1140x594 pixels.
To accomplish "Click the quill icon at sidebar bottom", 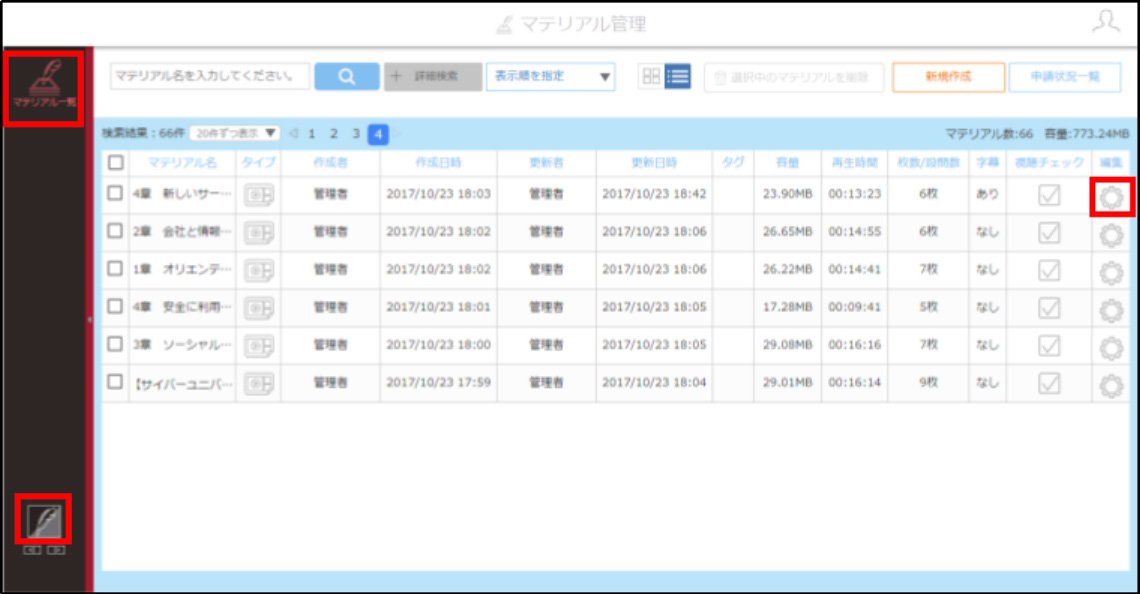I will click(x=44, y=520).
